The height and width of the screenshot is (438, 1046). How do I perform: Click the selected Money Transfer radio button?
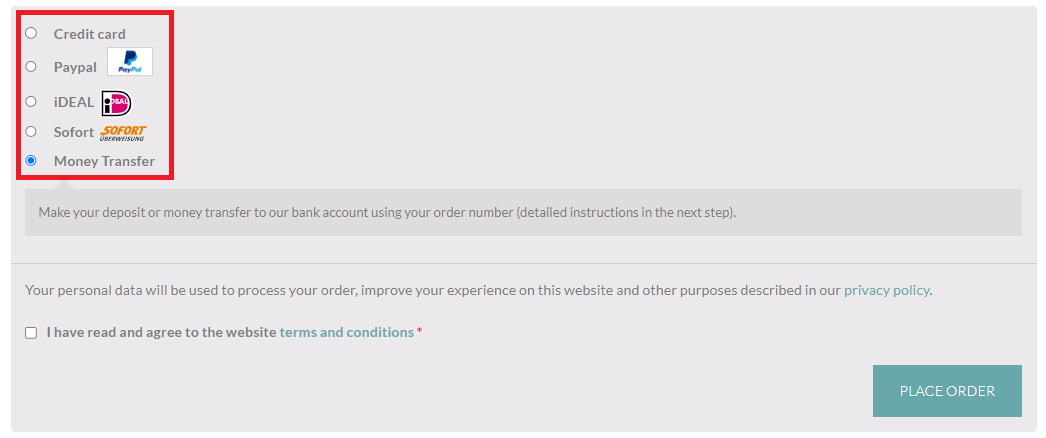click(31, 160)
